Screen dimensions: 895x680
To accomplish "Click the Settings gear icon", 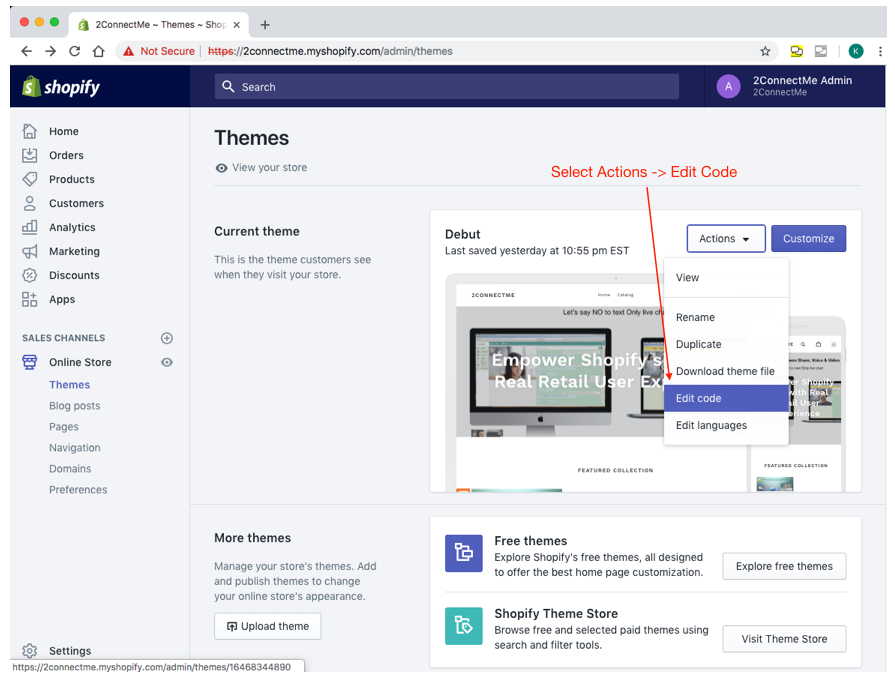I will tap(30, 650).
